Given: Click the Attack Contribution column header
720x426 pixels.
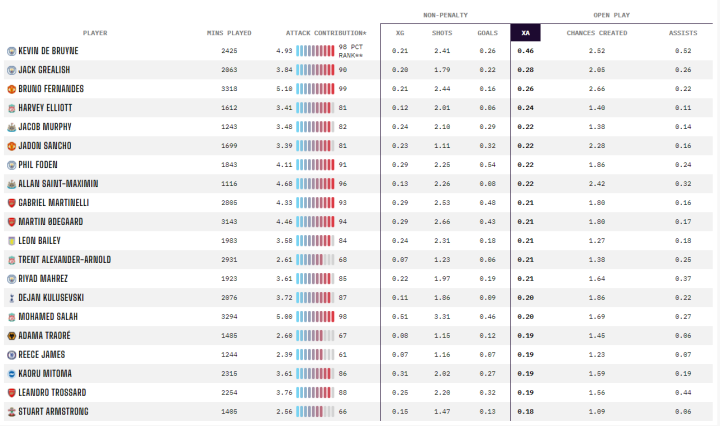Looking at the screenshot, I should [326, 33].
